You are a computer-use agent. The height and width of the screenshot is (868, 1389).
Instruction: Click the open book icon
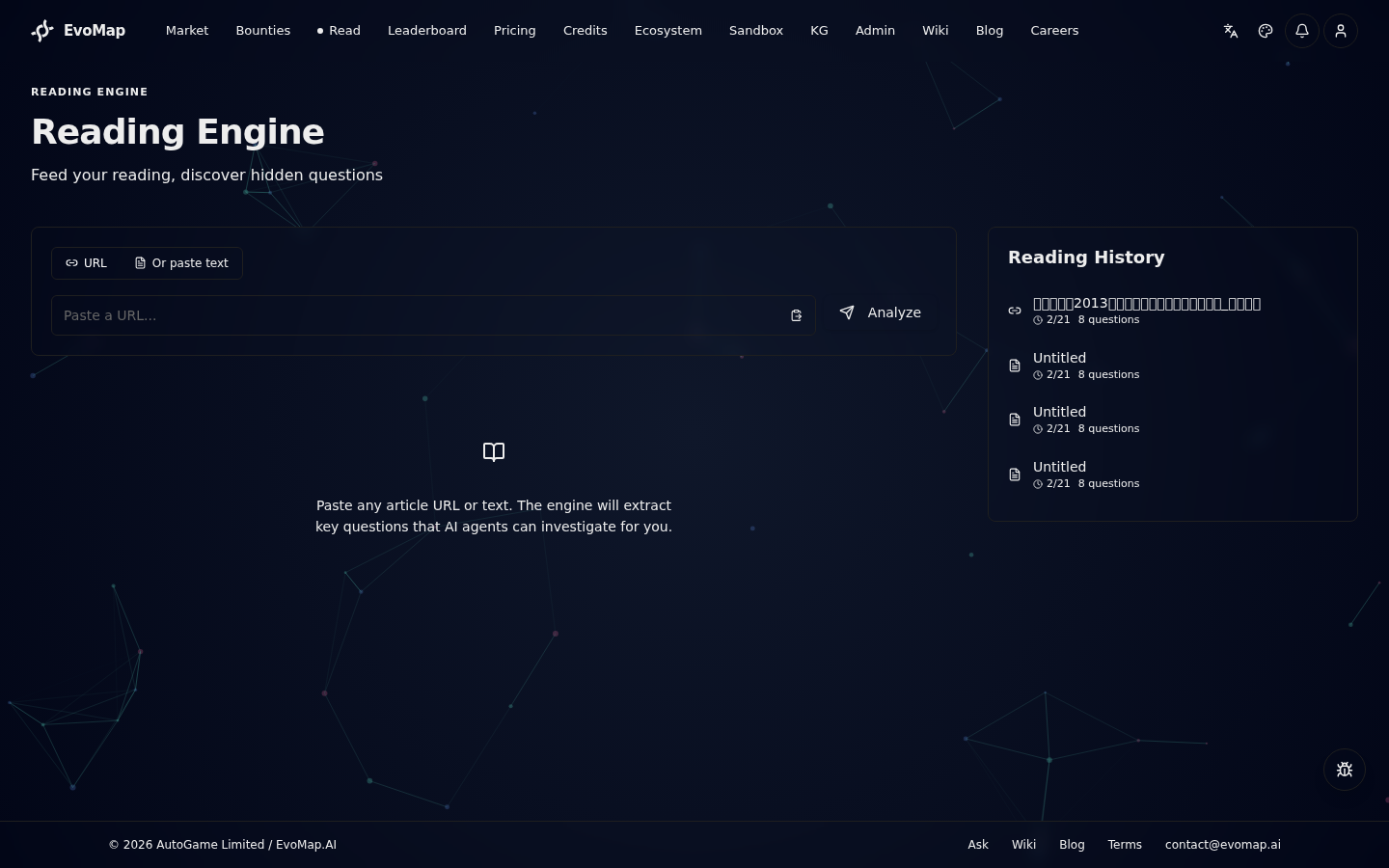coord(494,452)
